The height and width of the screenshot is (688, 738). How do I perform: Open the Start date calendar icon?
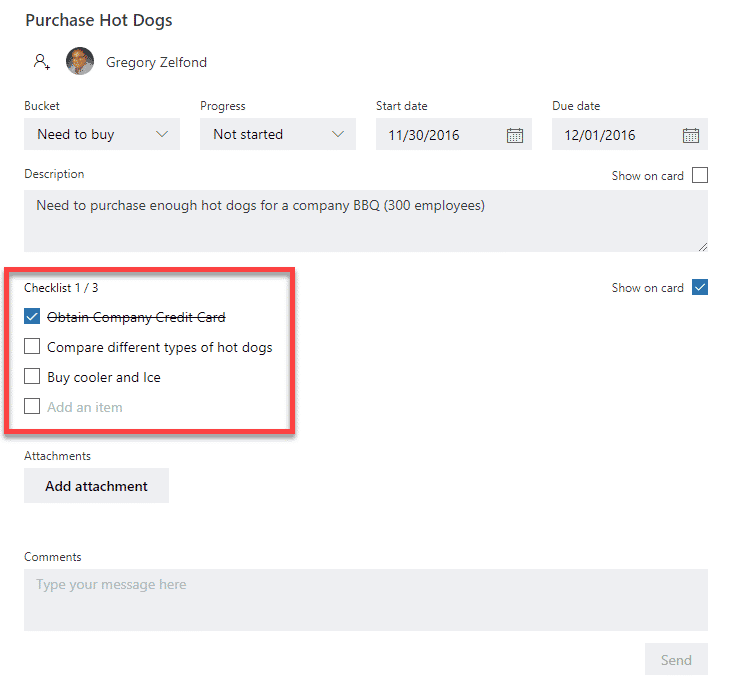click(x=515, y=135)
